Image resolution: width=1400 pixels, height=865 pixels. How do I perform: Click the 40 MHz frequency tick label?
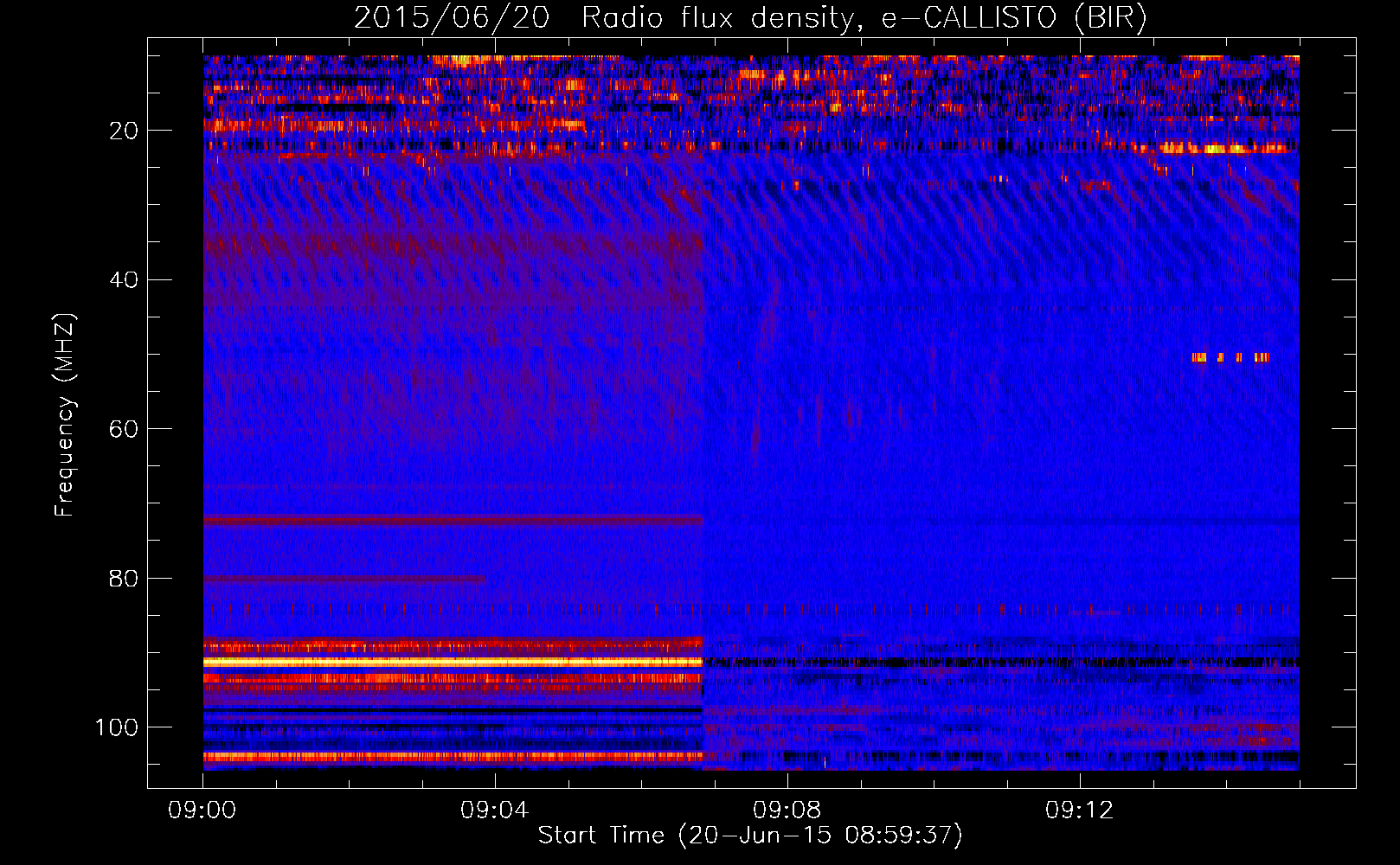[124, 279]
